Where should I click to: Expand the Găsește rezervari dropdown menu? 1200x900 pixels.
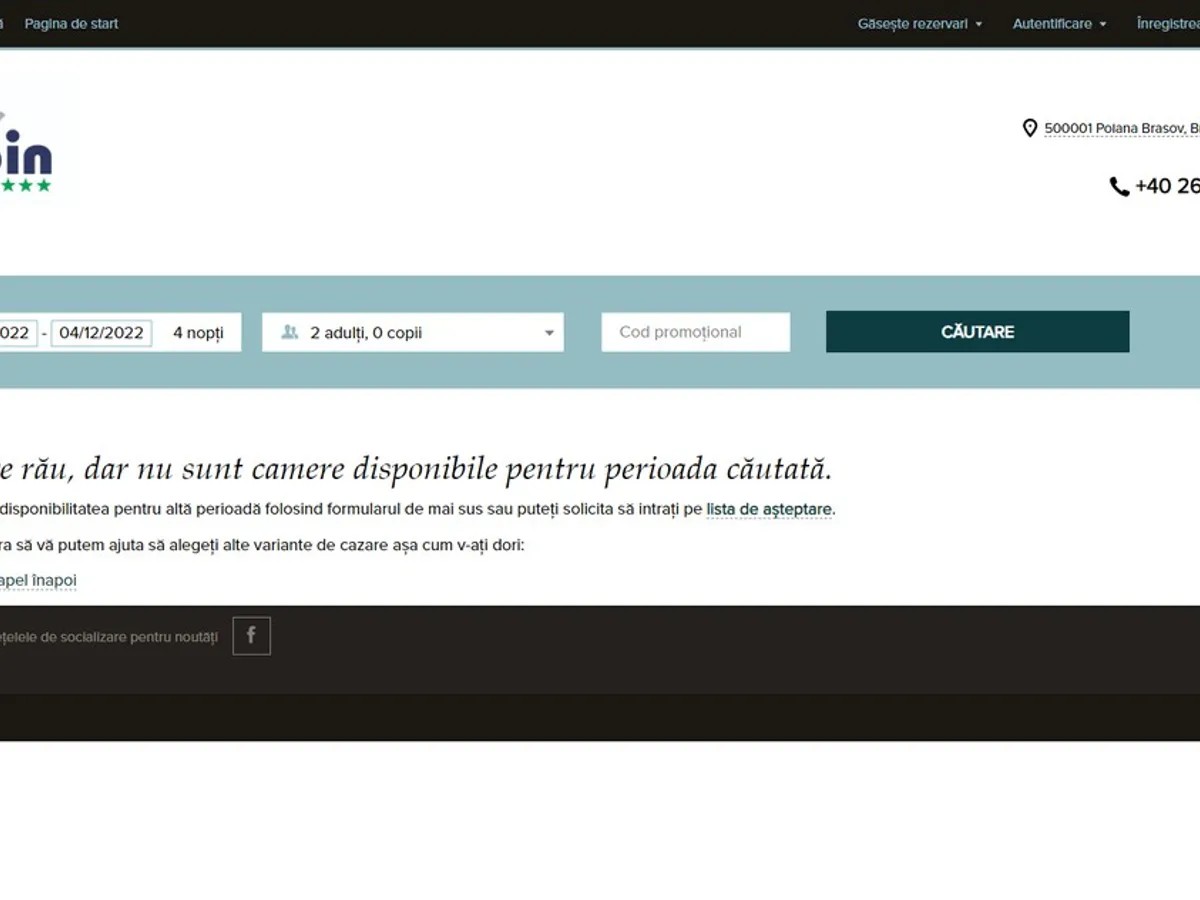pyautogui.click(x=919, y=24)
